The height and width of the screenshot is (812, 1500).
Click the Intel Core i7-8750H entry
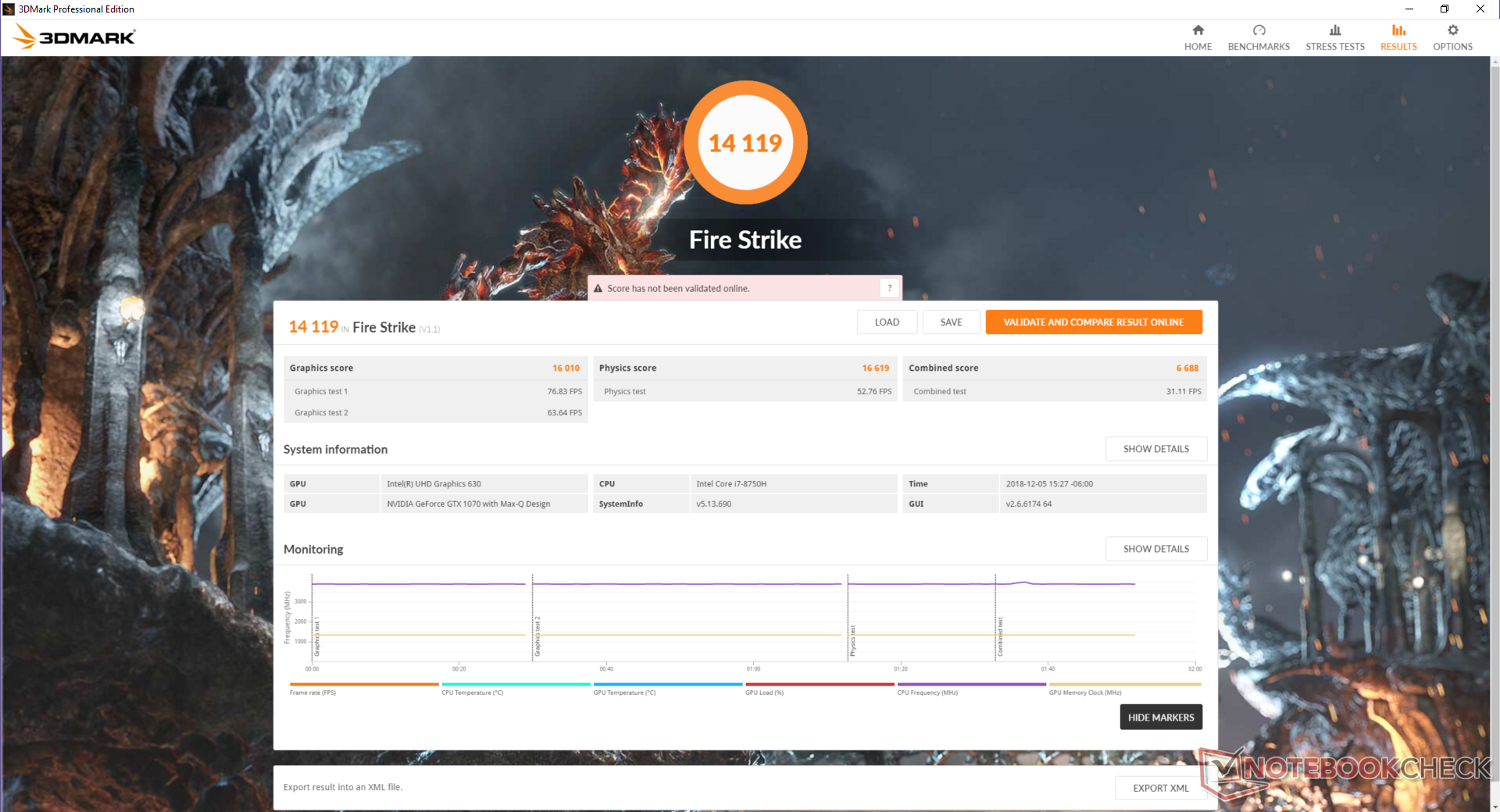pos(731,484)
